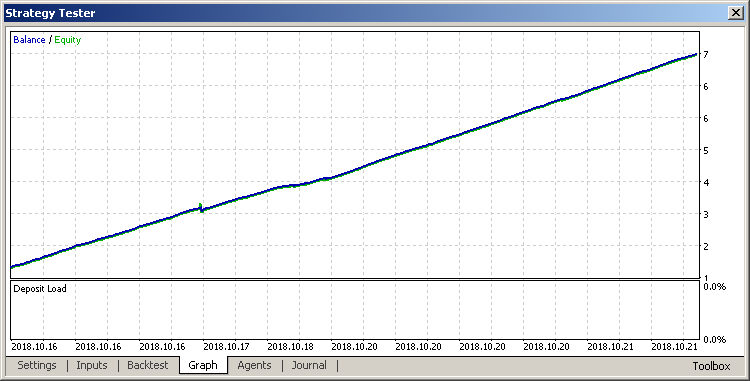The image size is (750, 381).
Task: Click the green Equity legend label
Action: pyautogui.click(x=67, y=40)
